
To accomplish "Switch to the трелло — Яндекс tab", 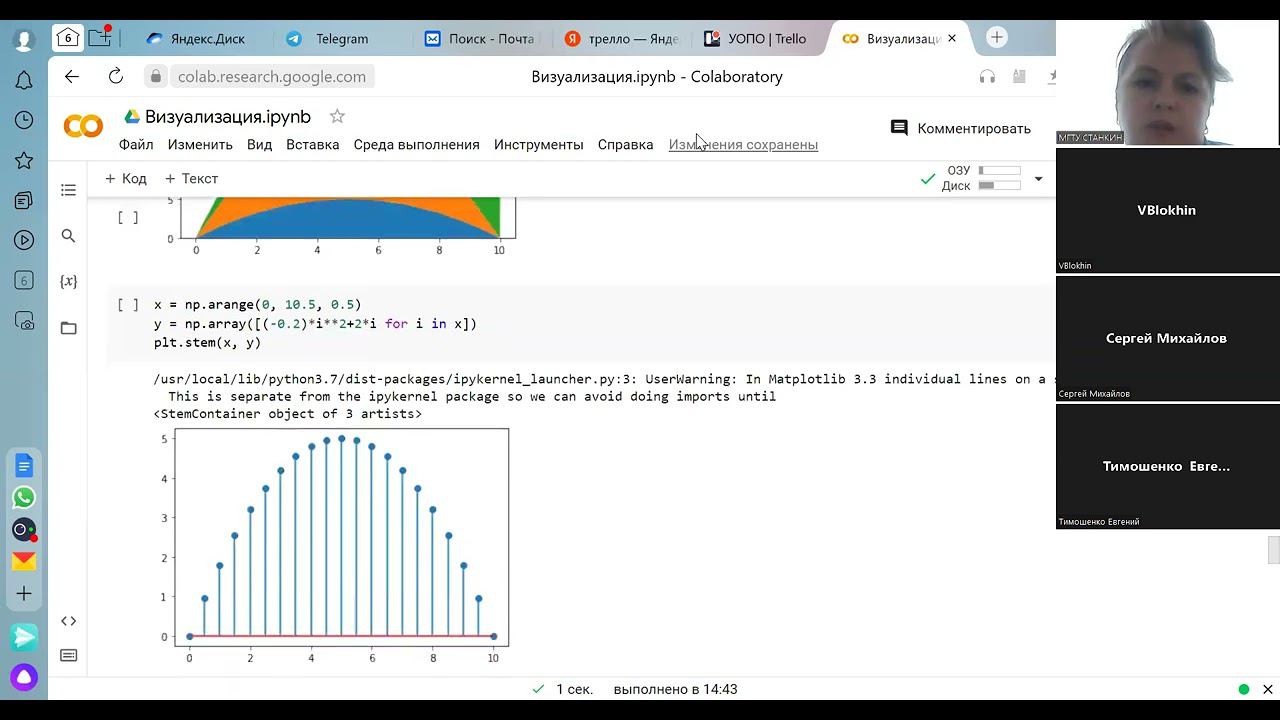I will coord(620,38).
